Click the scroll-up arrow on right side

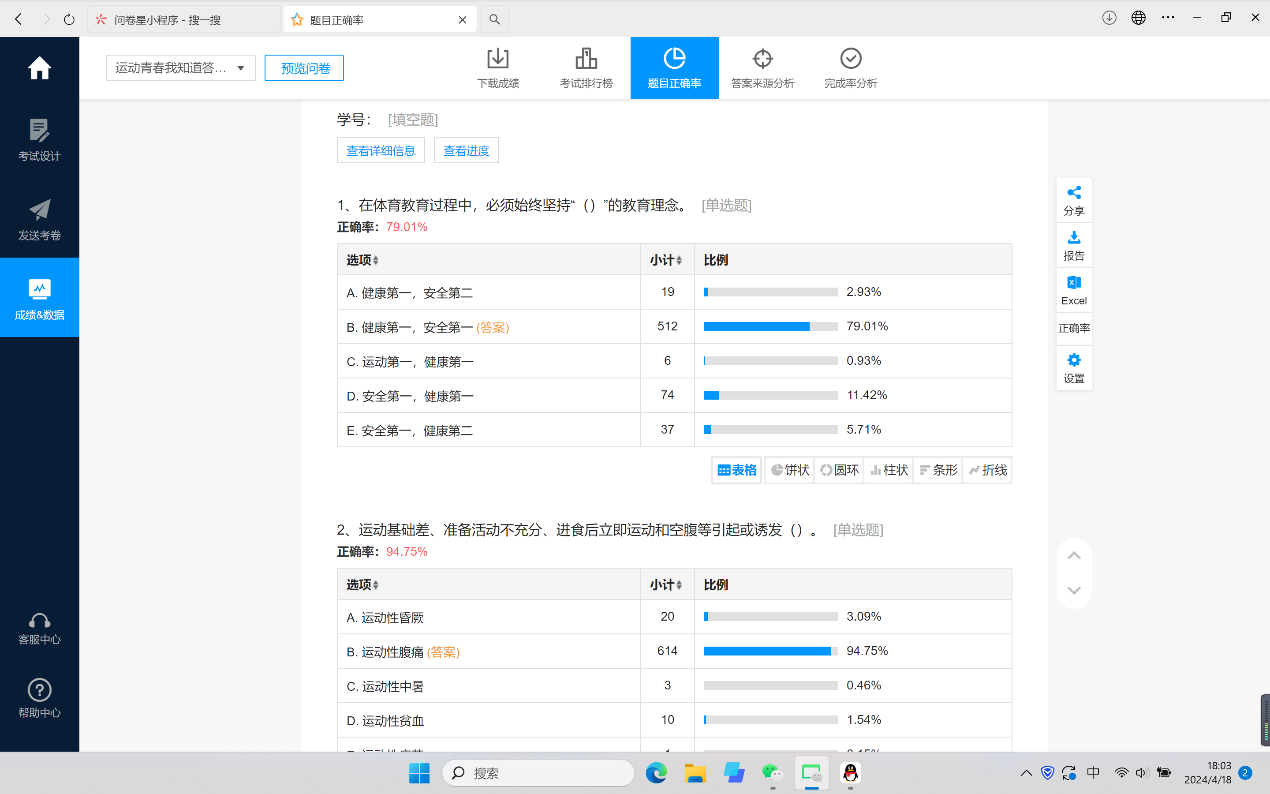(1074, 556)
